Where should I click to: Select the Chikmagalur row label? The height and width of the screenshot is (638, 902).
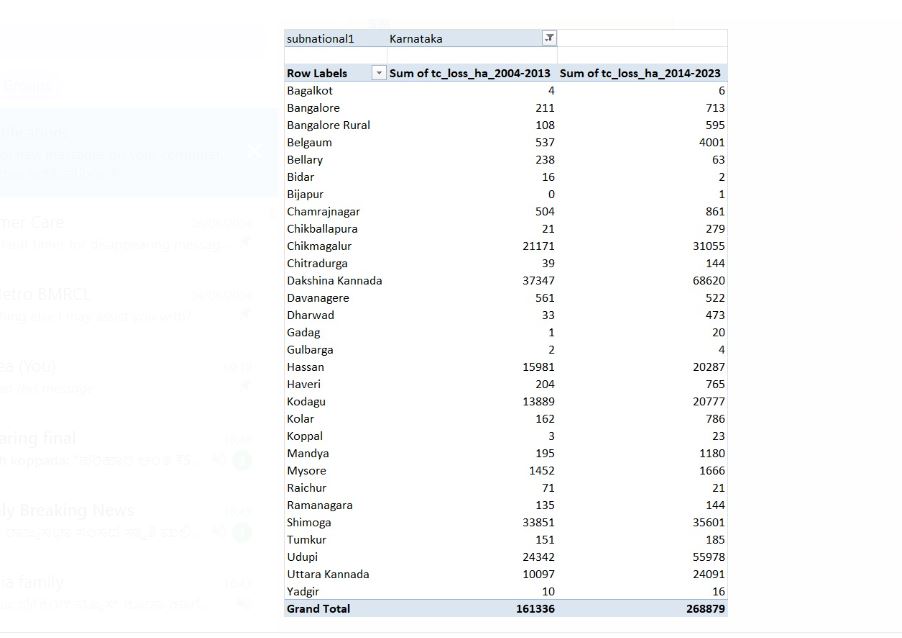point(319,246)
